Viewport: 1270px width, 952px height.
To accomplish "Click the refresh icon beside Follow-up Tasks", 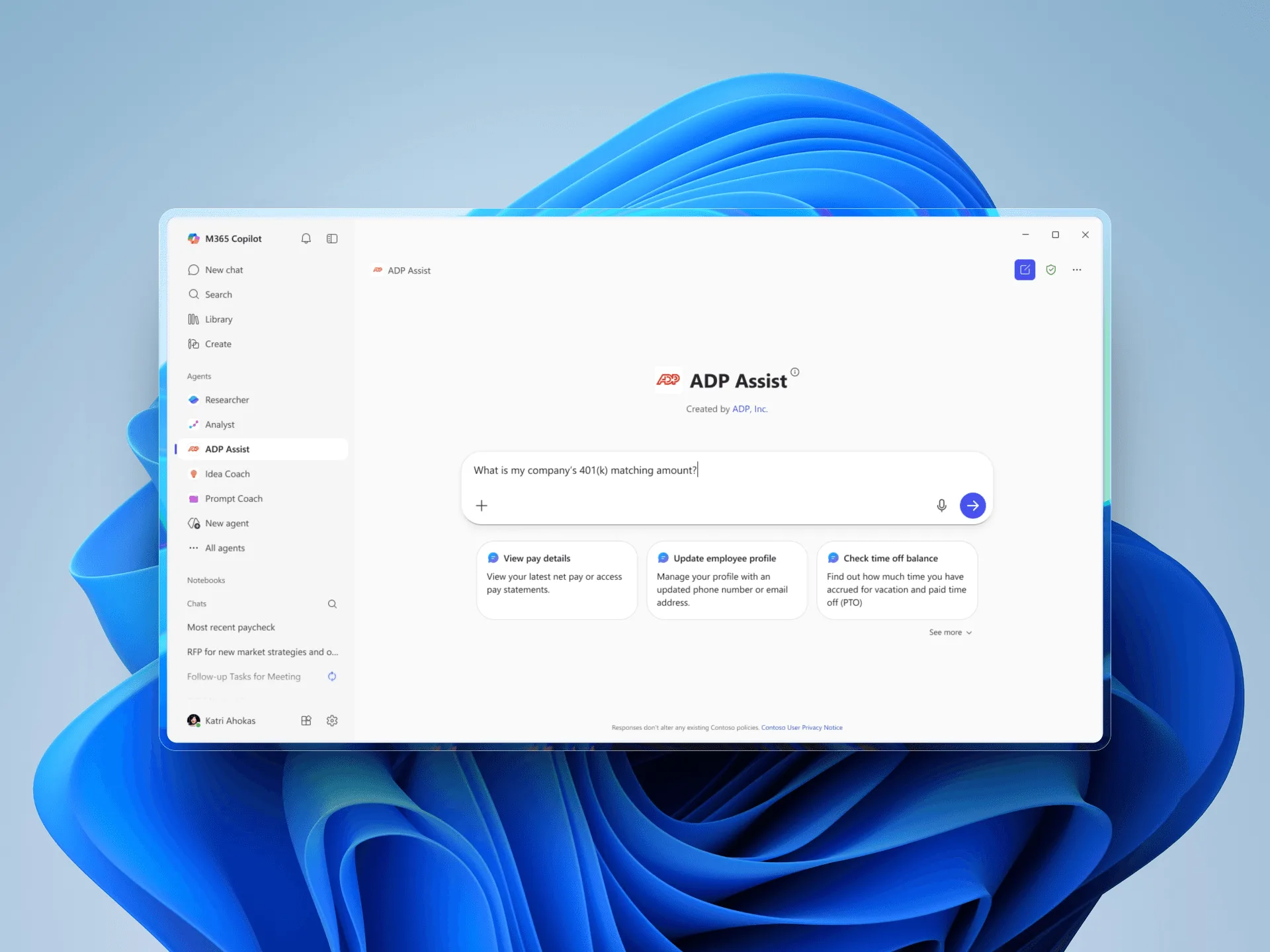I will (x=332, y=676).
